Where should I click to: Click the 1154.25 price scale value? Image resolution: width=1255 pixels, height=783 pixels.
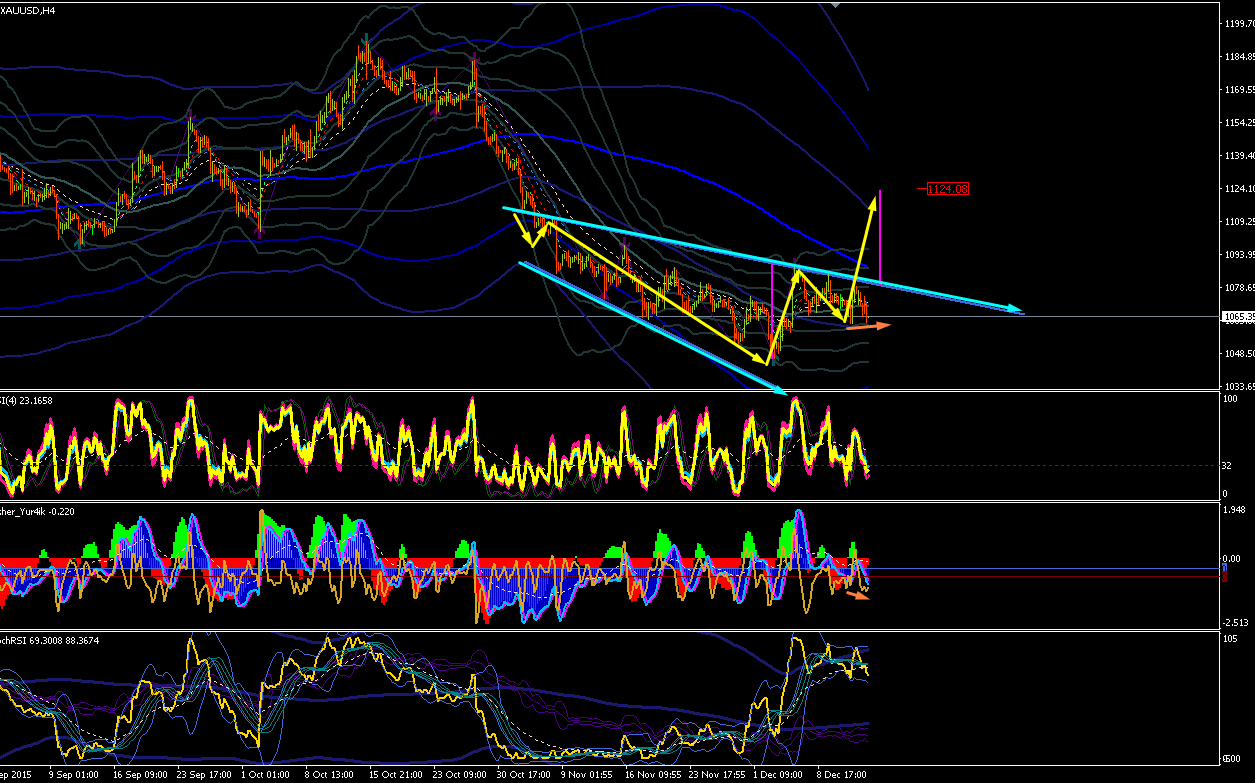[1238, 123]
